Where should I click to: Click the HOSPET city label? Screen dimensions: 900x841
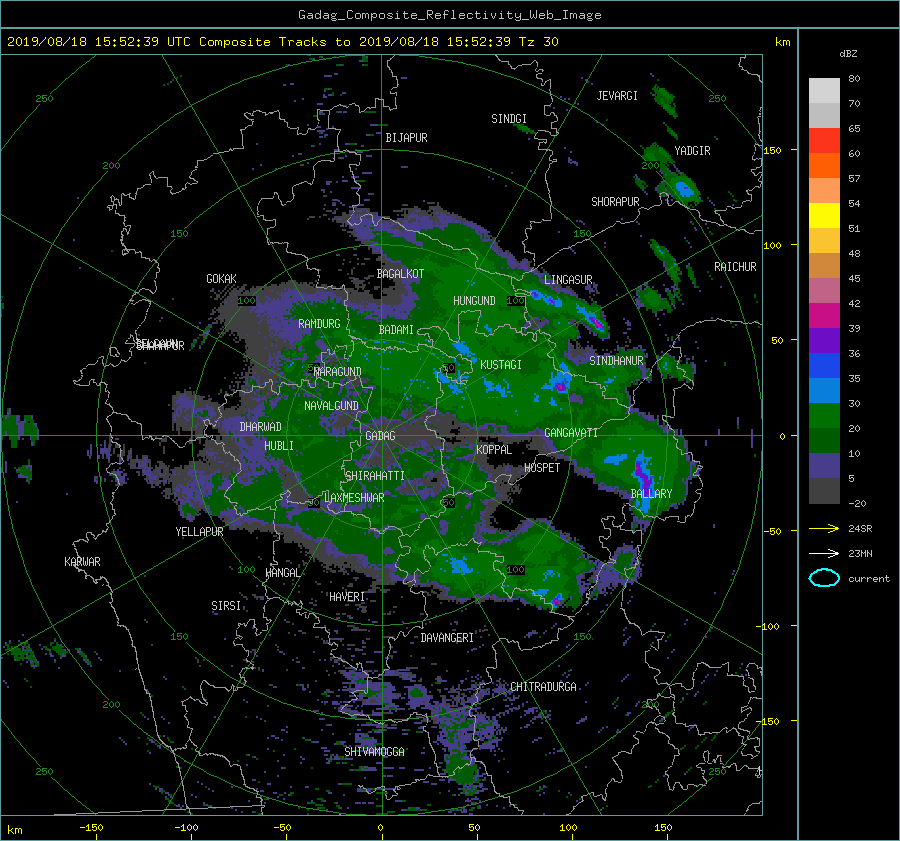coord(542,468)
